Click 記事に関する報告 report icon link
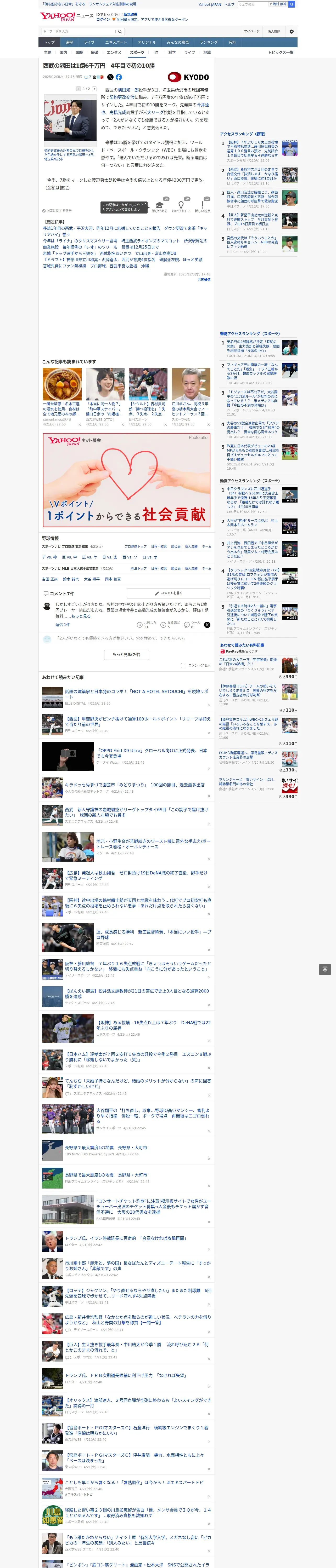Screen dimensions: 336x1568 [x=57, y=211]
